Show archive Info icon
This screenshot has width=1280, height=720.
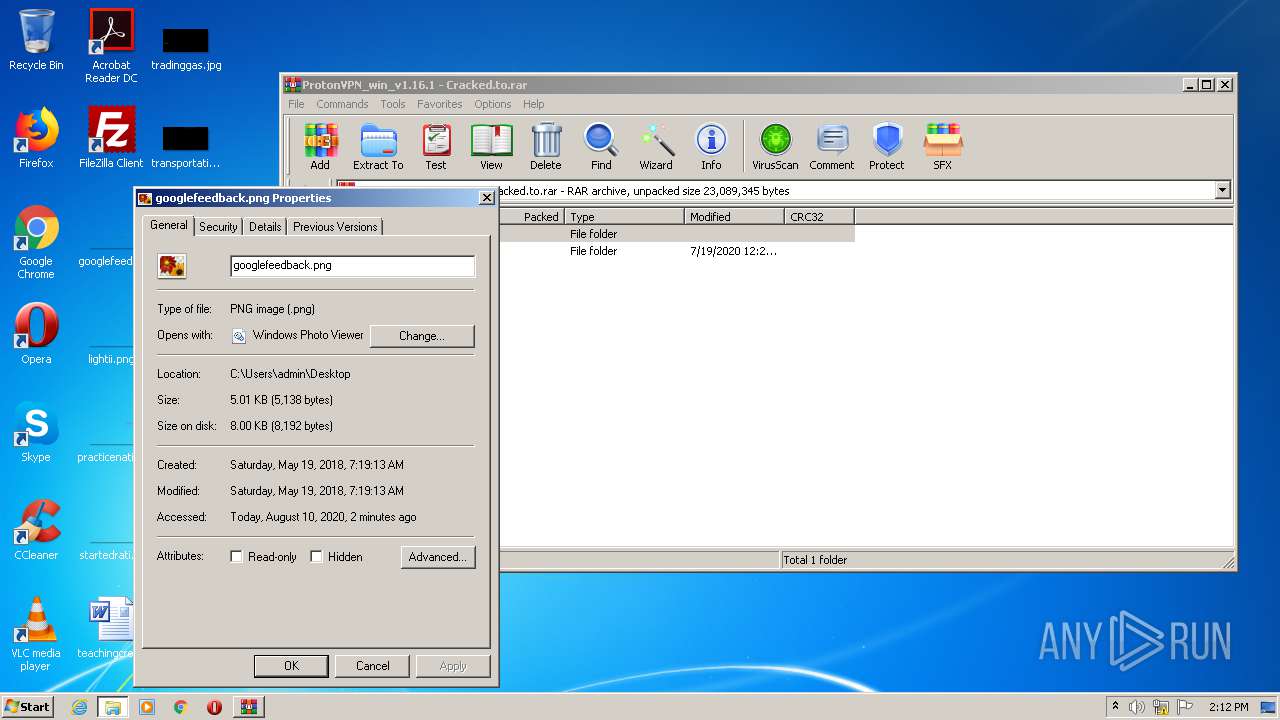coord(711,147)
